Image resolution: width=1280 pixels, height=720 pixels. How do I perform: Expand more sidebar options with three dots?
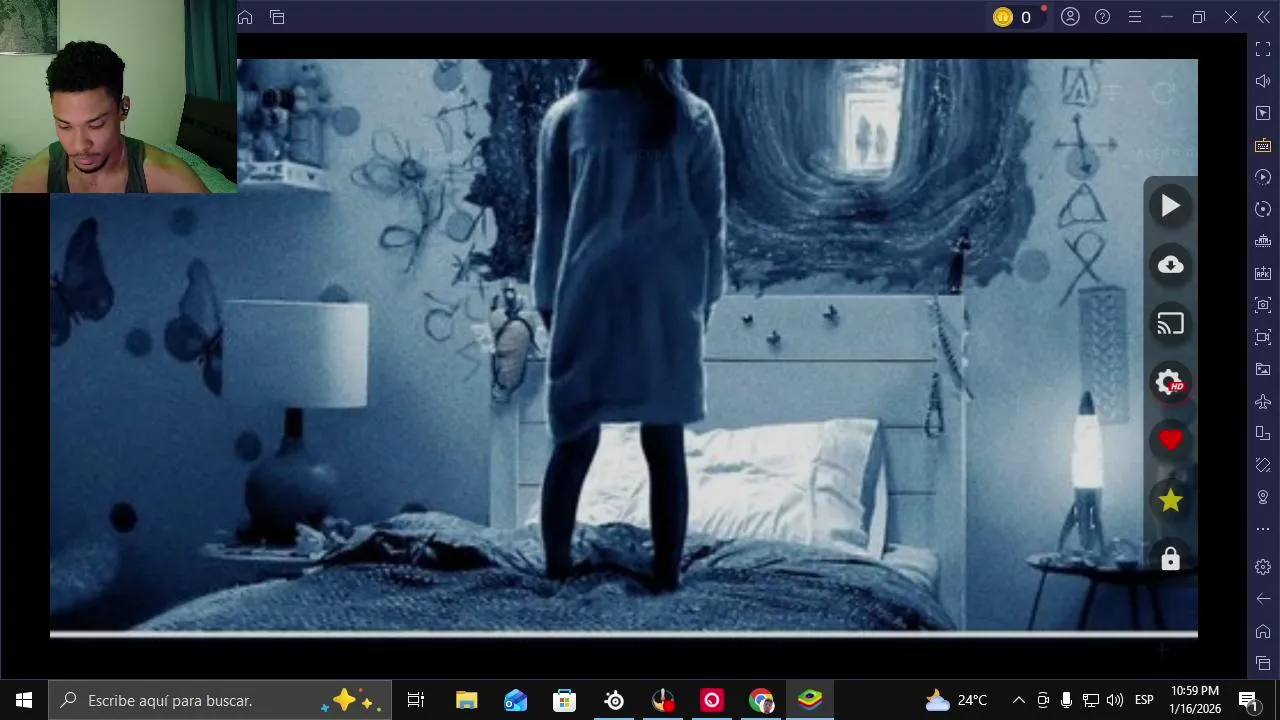coord(1263,529)
